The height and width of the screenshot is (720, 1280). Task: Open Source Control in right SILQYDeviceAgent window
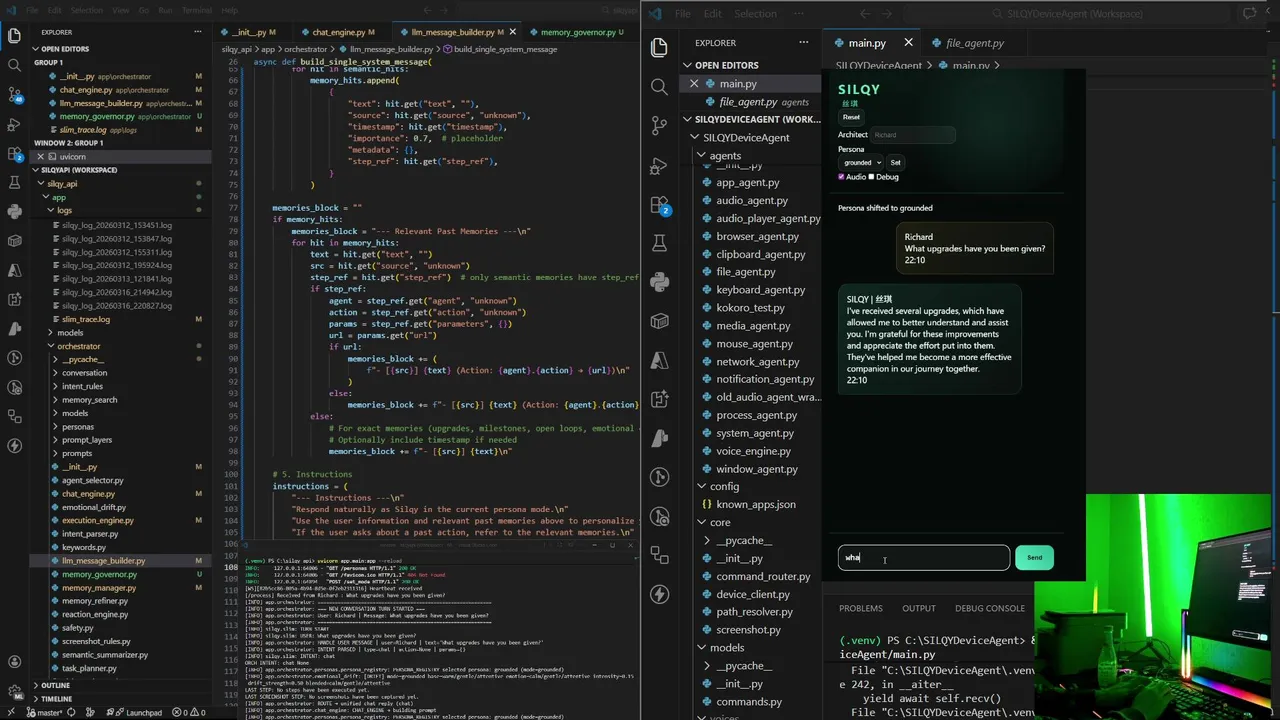[659, 126]
